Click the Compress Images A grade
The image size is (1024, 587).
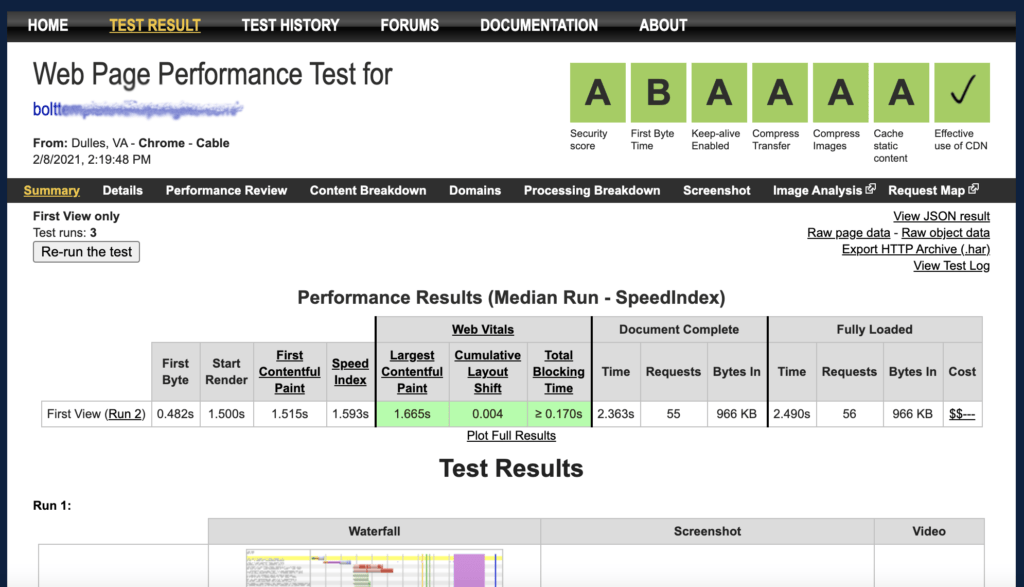[x=840, y=91]
